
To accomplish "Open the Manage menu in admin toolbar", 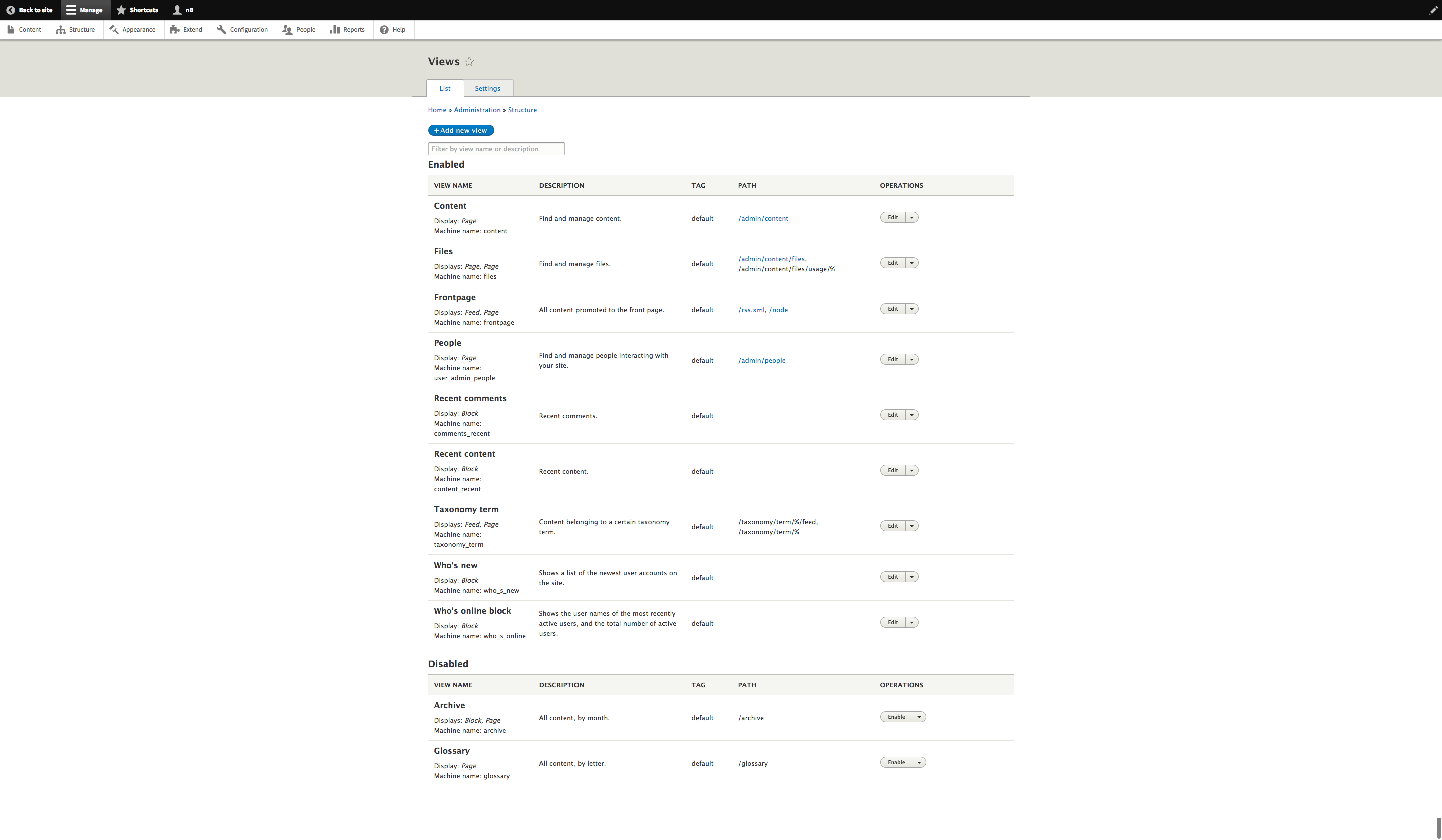I will point(86,10).
